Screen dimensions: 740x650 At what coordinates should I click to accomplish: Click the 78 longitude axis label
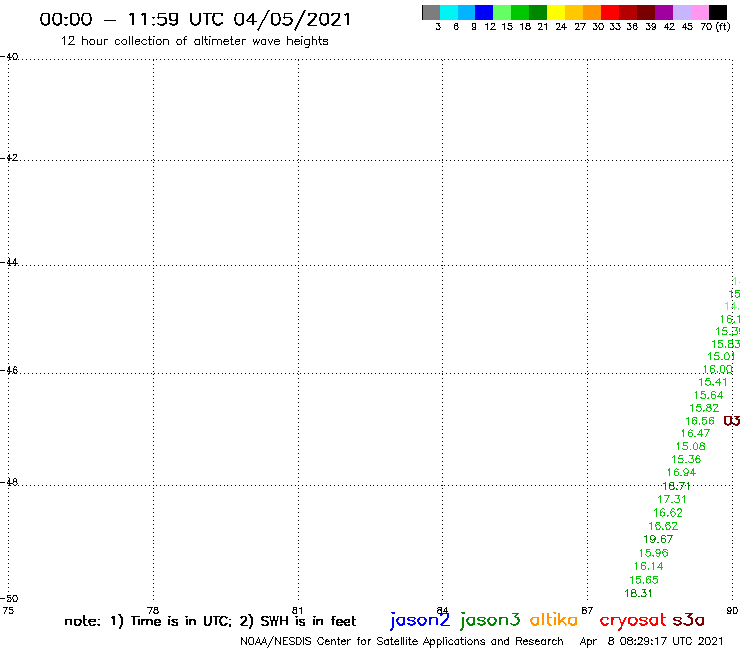click(x=152, y=610)
